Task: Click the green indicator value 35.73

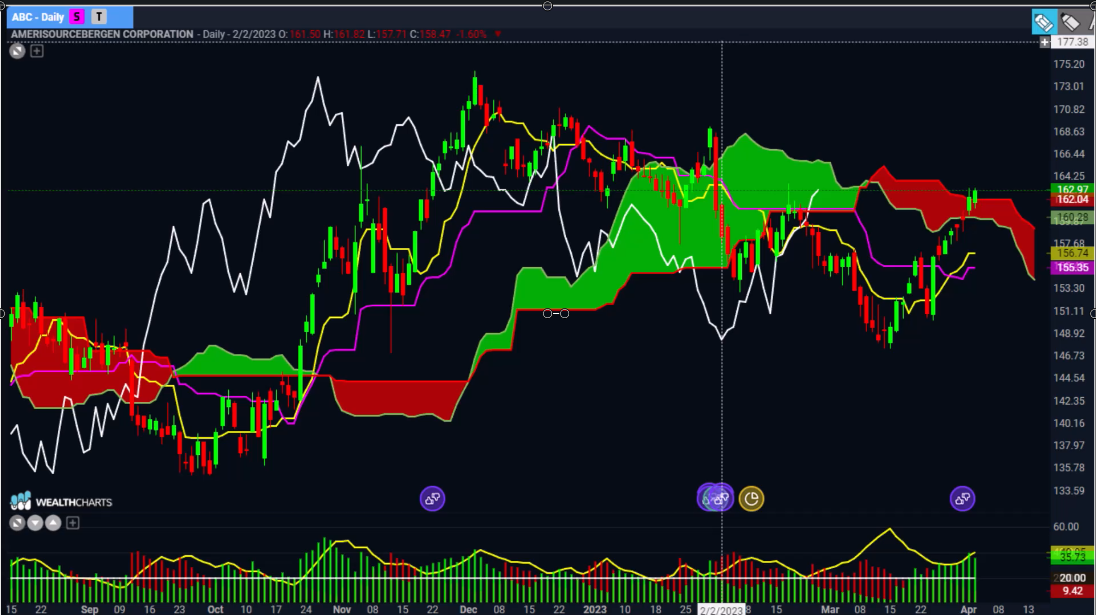Action: click(1072, 557)
